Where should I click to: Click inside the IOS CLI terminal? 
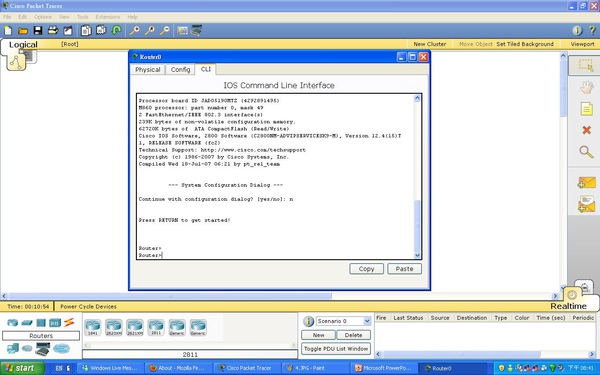click(x=276, y=176)
